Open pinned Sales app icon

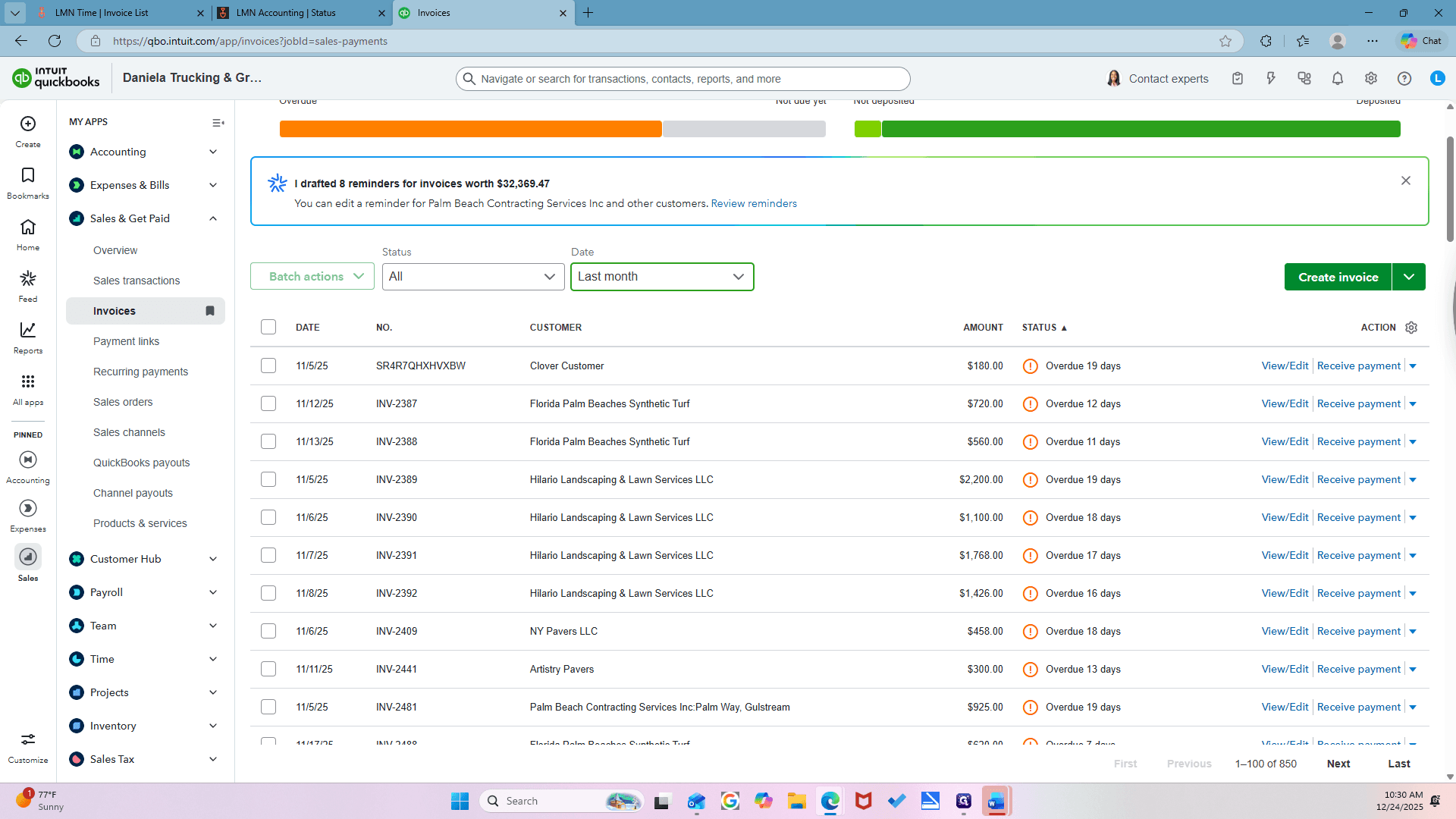tap(28, 557)
